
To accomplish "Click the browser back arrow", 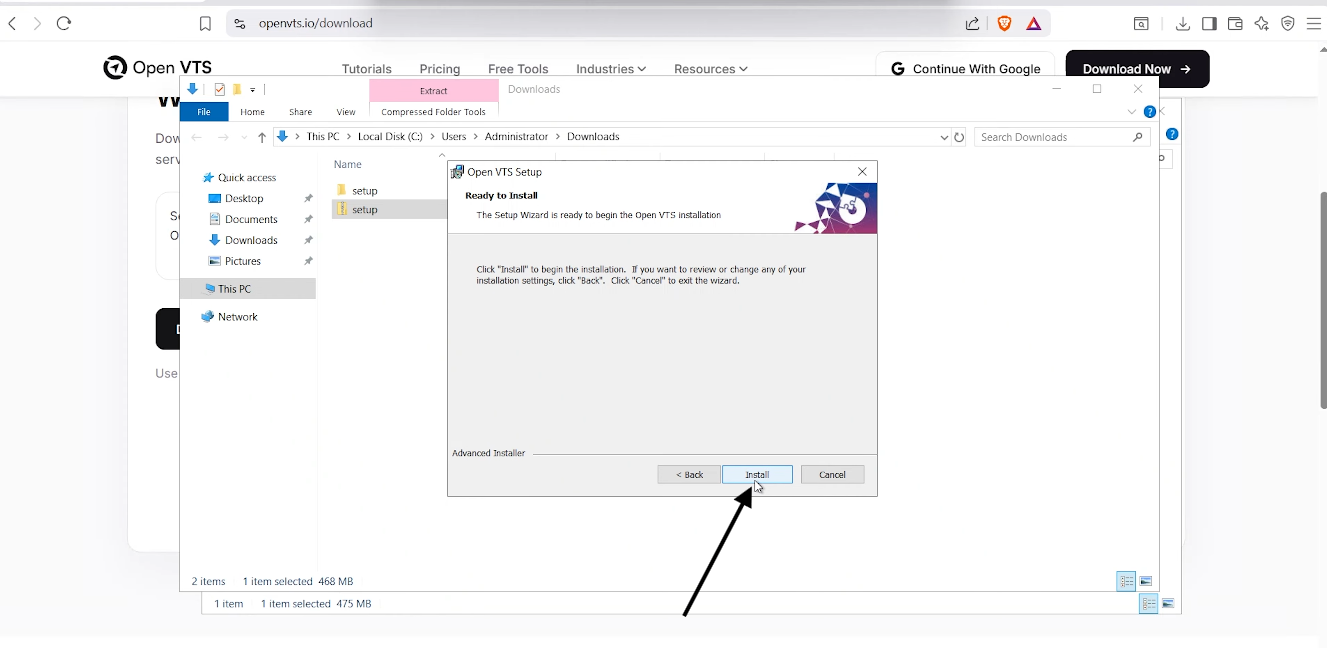I will [12, 23].
